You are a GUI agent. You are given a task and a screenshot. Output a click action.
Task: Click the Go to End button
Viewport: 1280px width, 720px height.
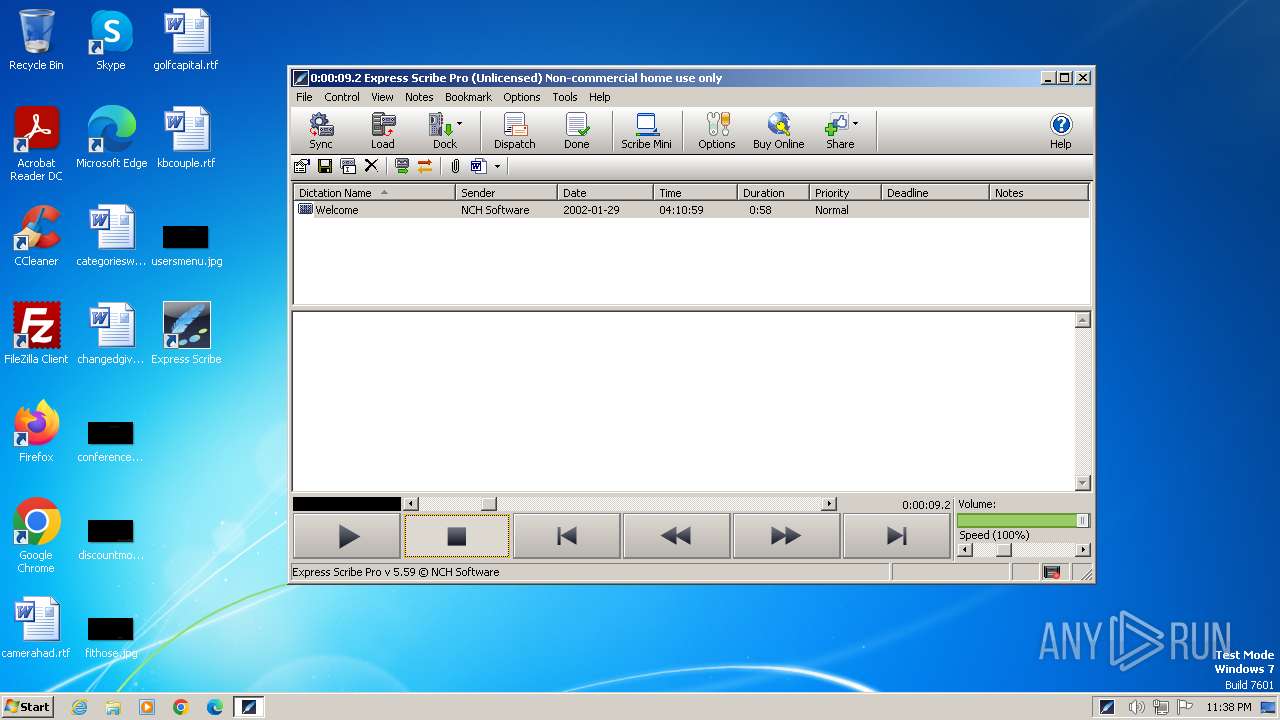click(897, 537)
